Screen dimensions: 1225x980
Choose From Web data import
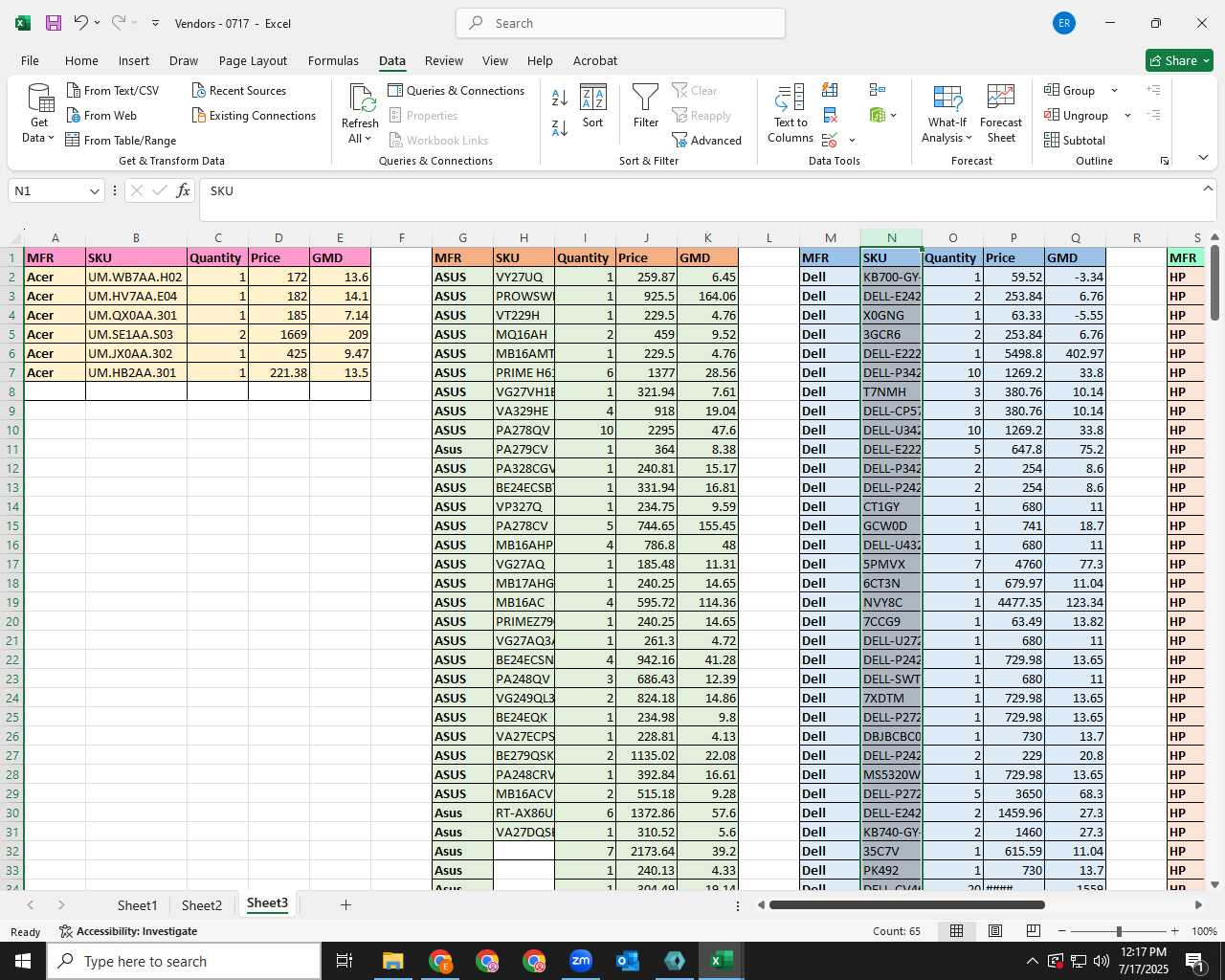pos(102,115)
